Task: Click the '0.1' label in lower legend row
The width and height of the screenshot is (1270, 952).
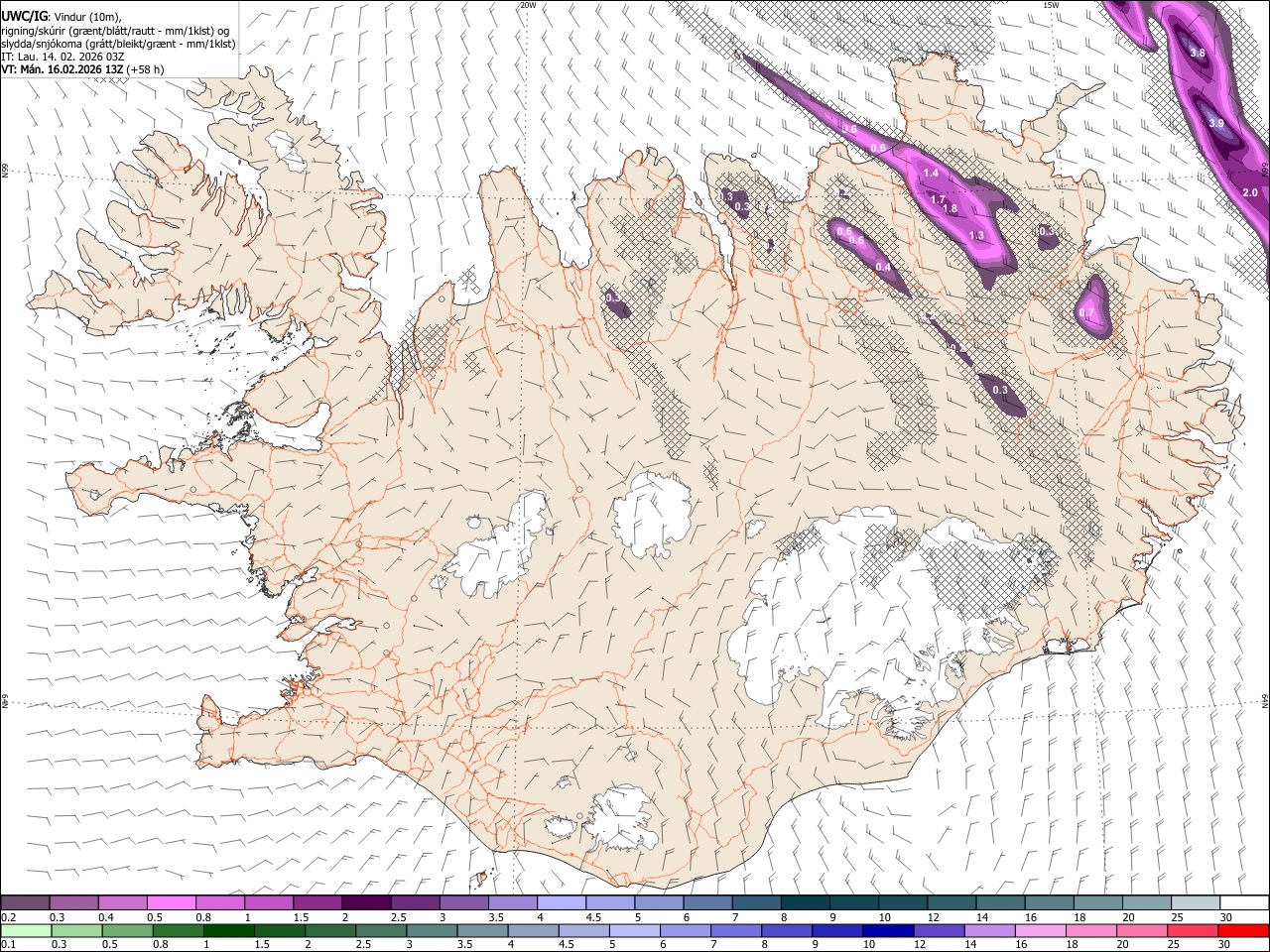Action: 8,944
